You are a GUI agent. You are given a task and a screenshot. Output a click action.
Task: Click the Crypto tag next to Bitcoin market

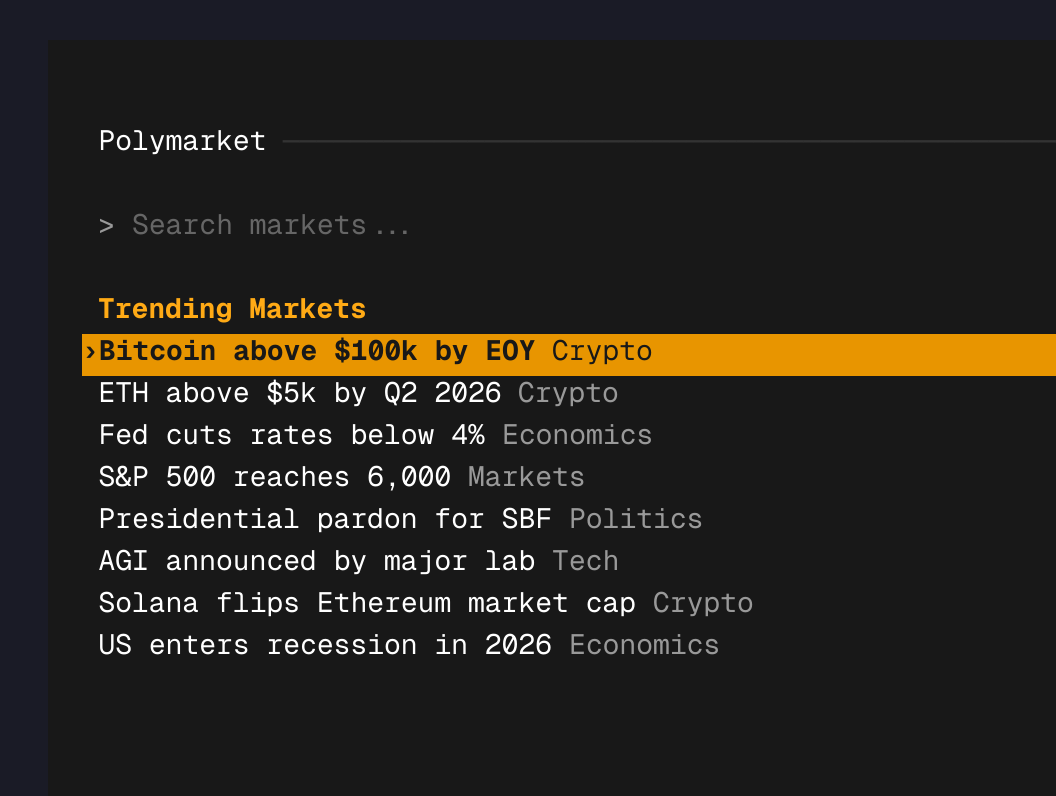pos(601,351)
